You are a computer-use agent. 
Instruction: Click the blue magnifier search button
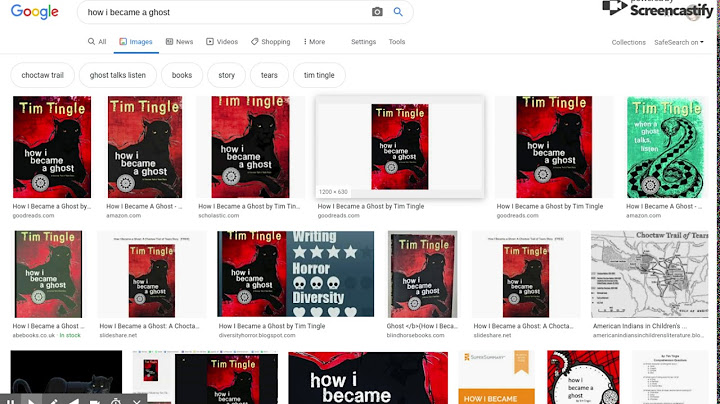click(x=398, y=12)
